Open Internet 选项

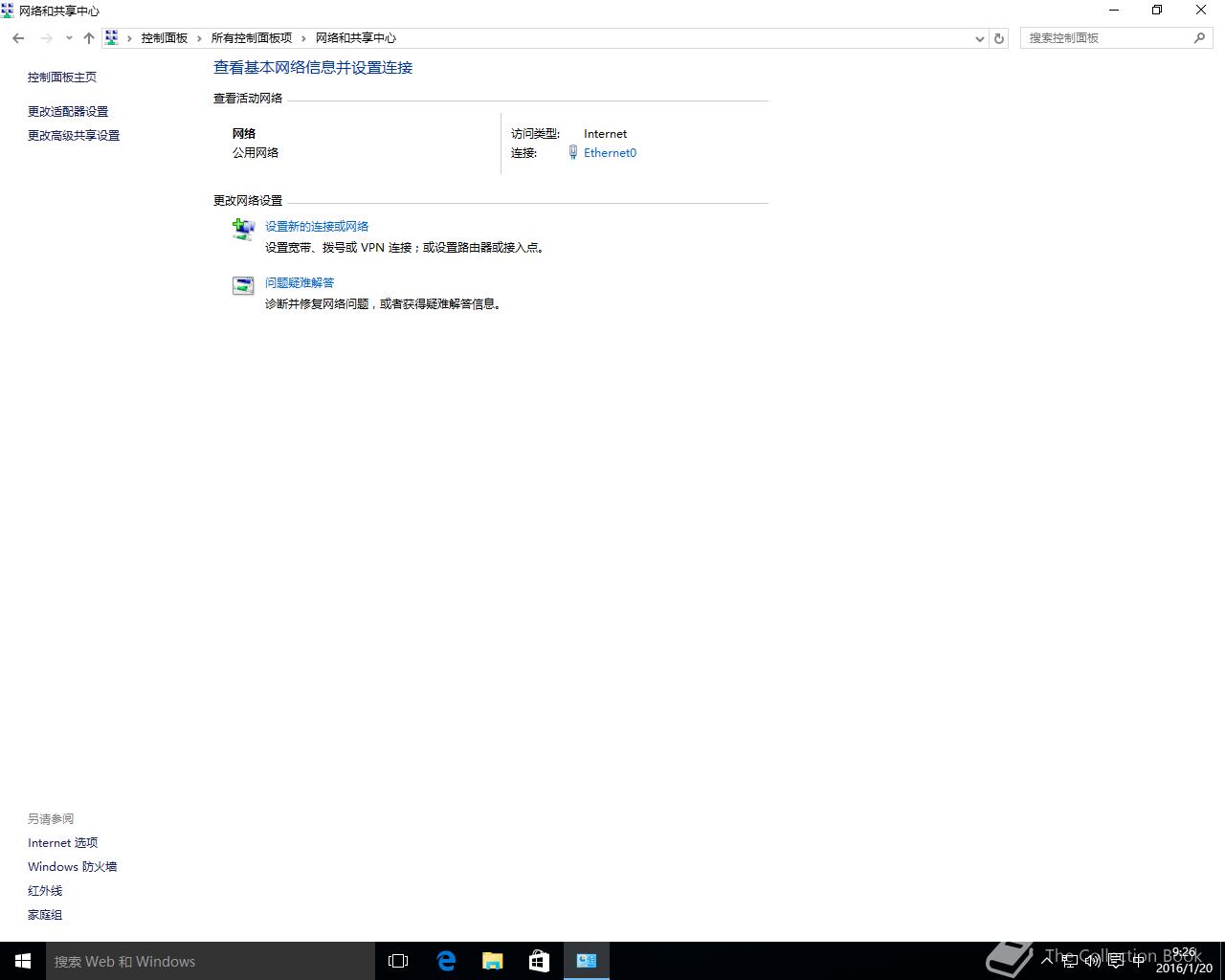pos(63,843)
